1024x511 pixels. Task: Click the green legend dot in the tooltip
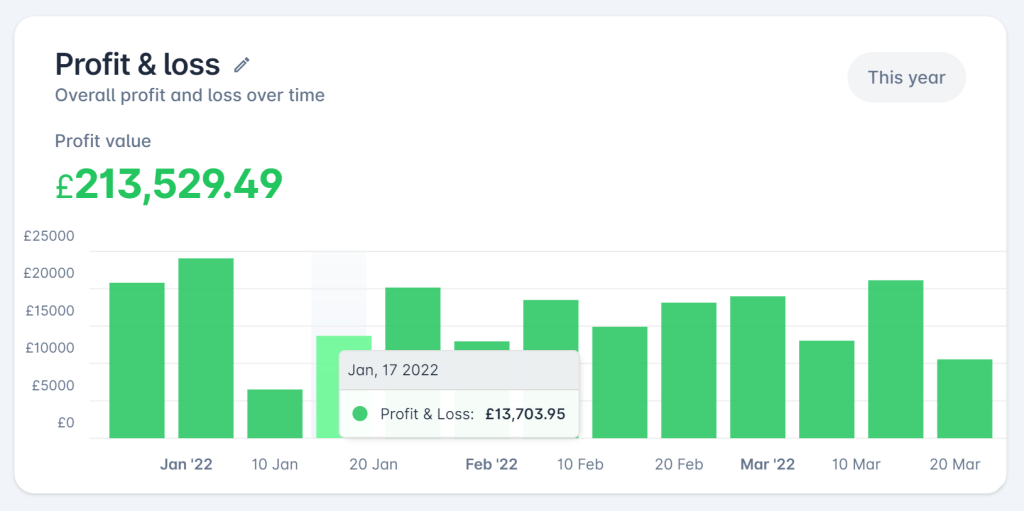(x=360, y=414)
